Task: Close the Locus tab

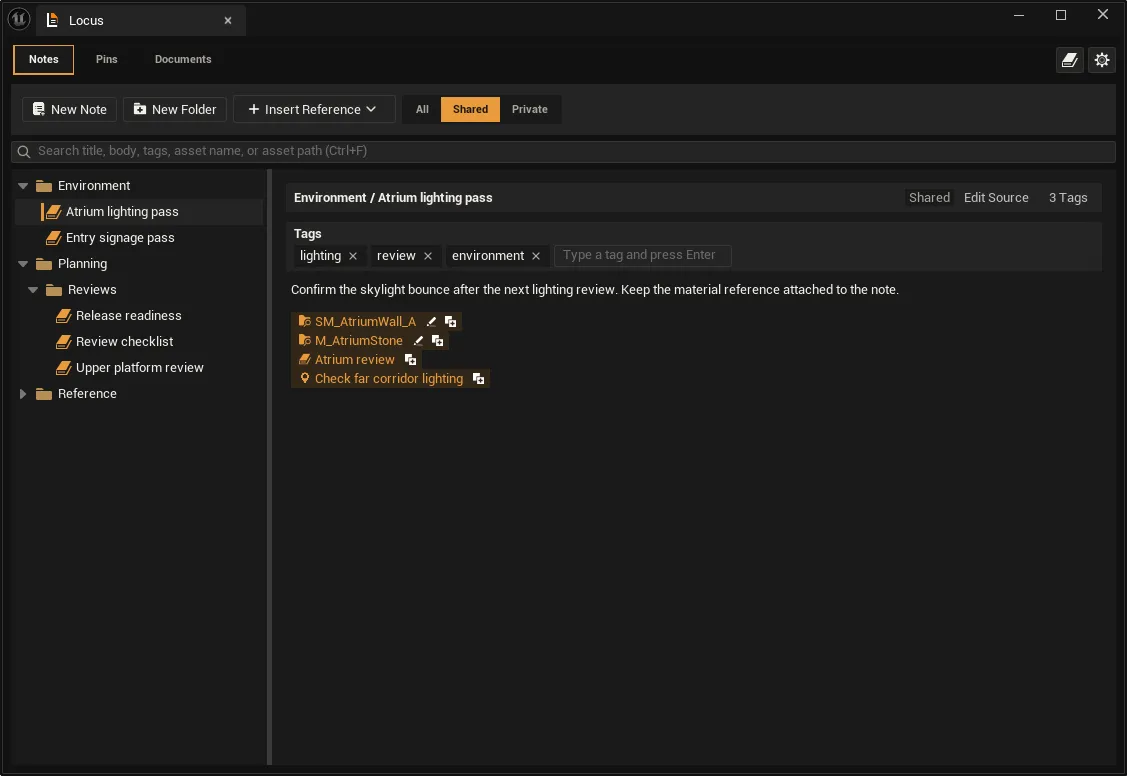Action: coord(228,21)
